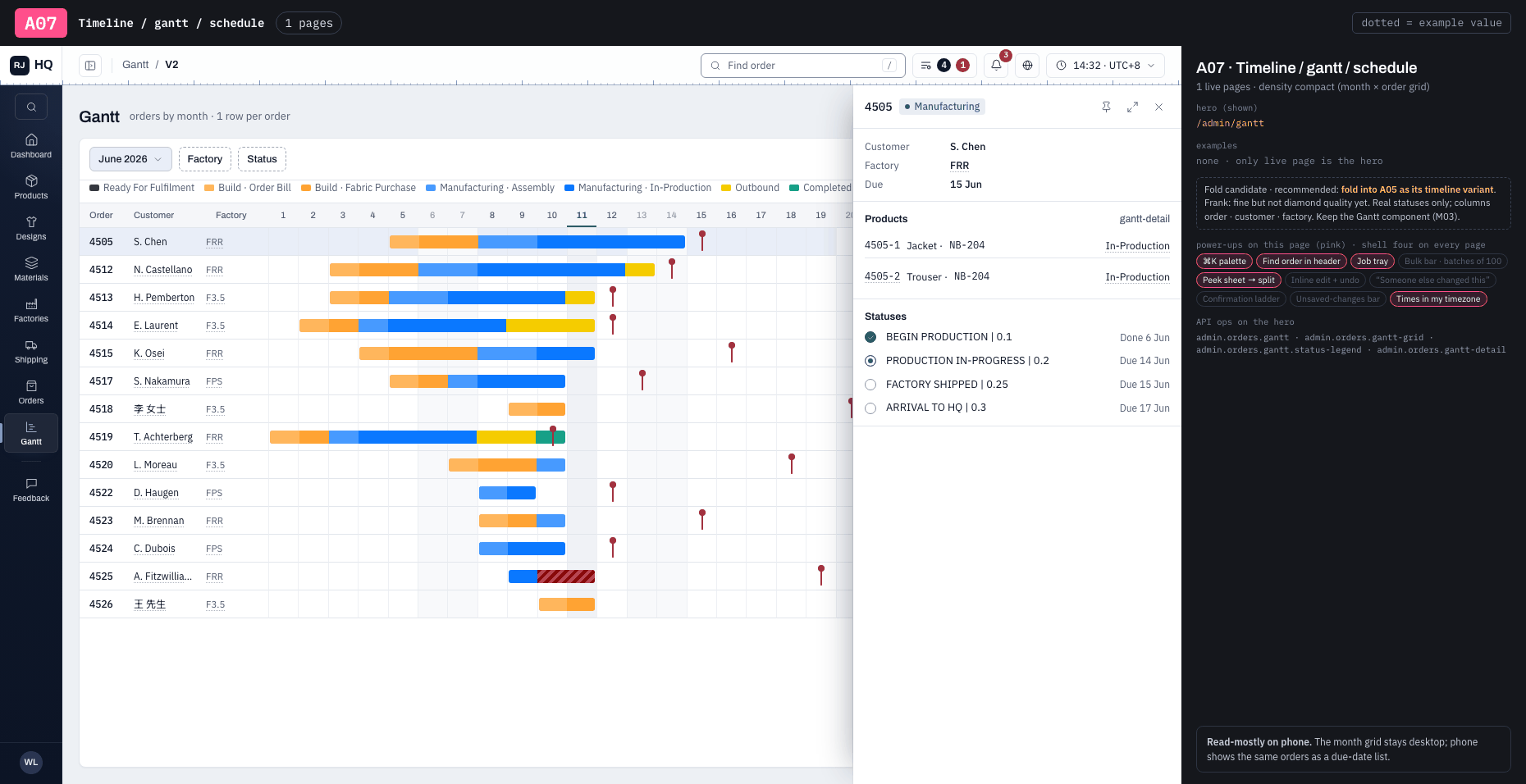This screenshot has height=784, width=1526.
Task: Open the June 2026 month dropdown
Action: coord(130,159)
